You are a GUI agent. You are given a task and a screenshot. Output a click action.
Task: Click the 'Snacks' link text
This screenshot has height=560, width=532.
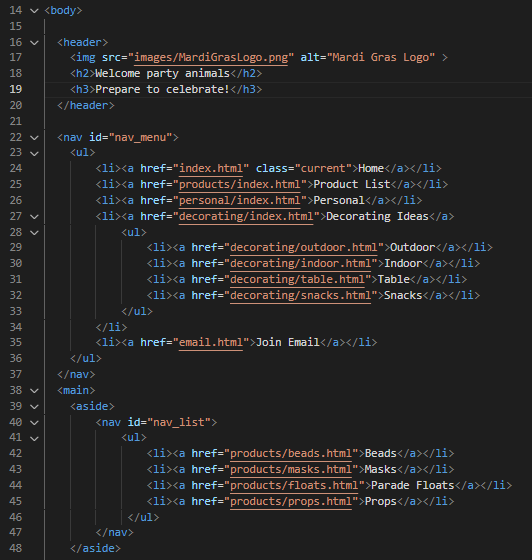click(403, 295)
